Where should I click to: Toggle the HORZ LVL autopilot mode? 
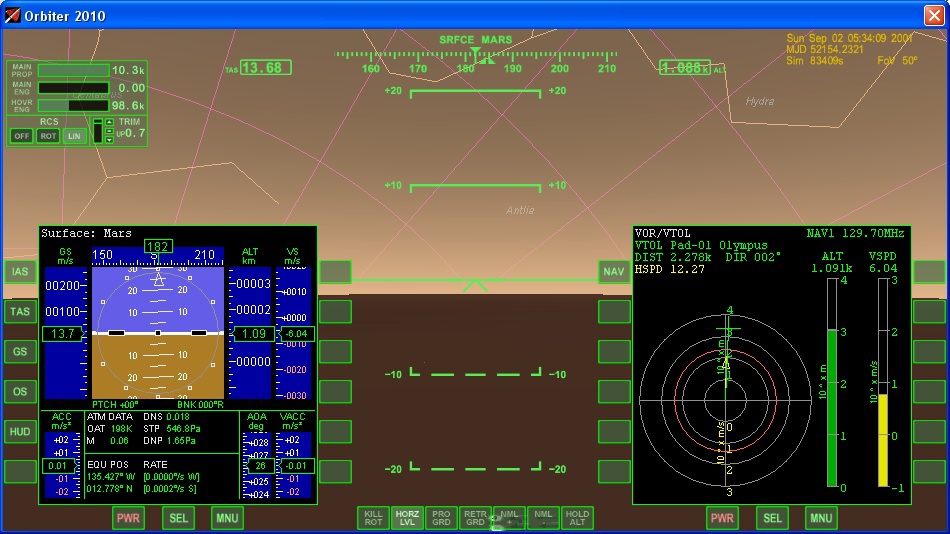(x=407, y=518)
